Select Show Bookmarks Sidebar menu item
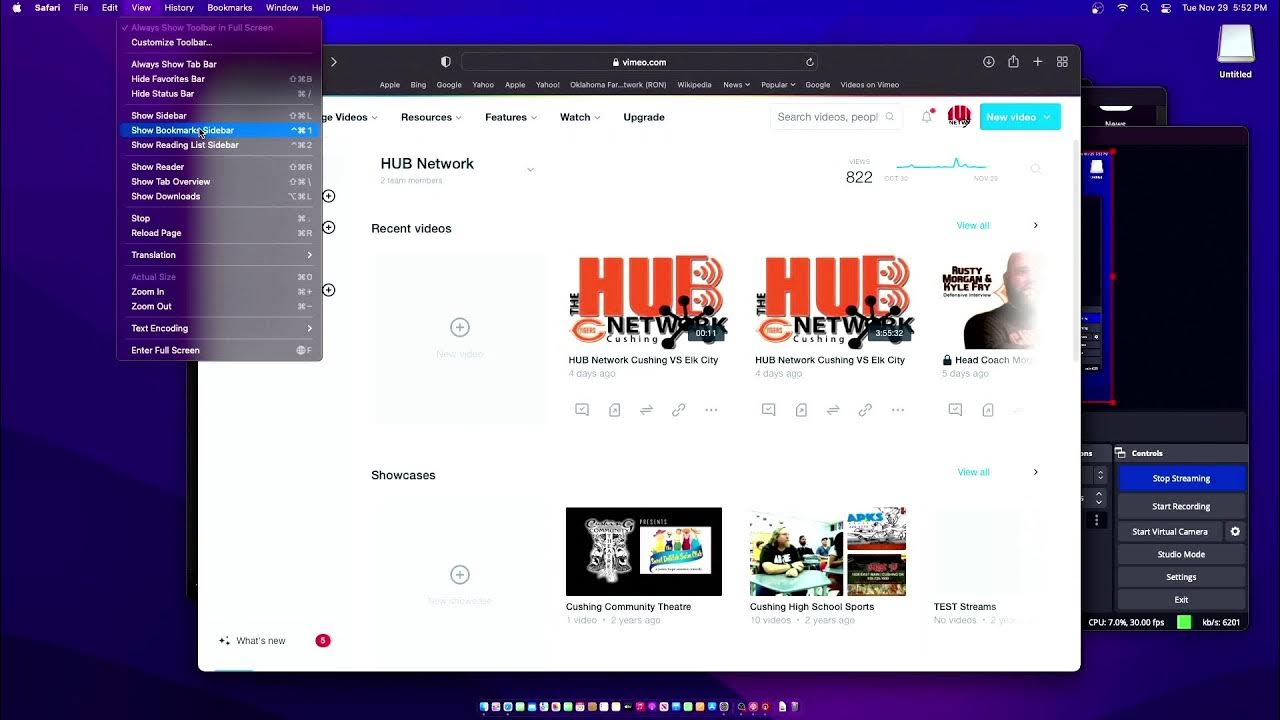This screenshot has height=720, width=1280. tap(219, 130)
